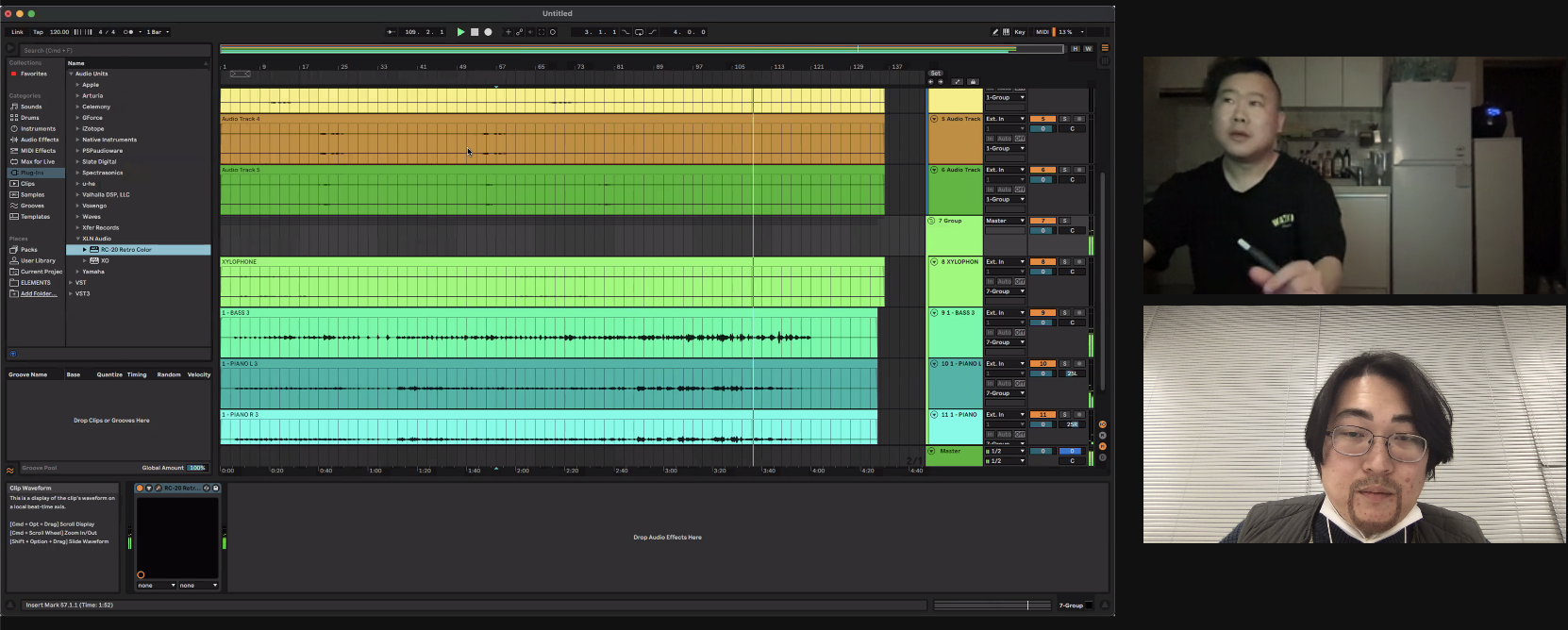Click the Clips category icon
This screenshot has height=630, width=1568.
14,184
